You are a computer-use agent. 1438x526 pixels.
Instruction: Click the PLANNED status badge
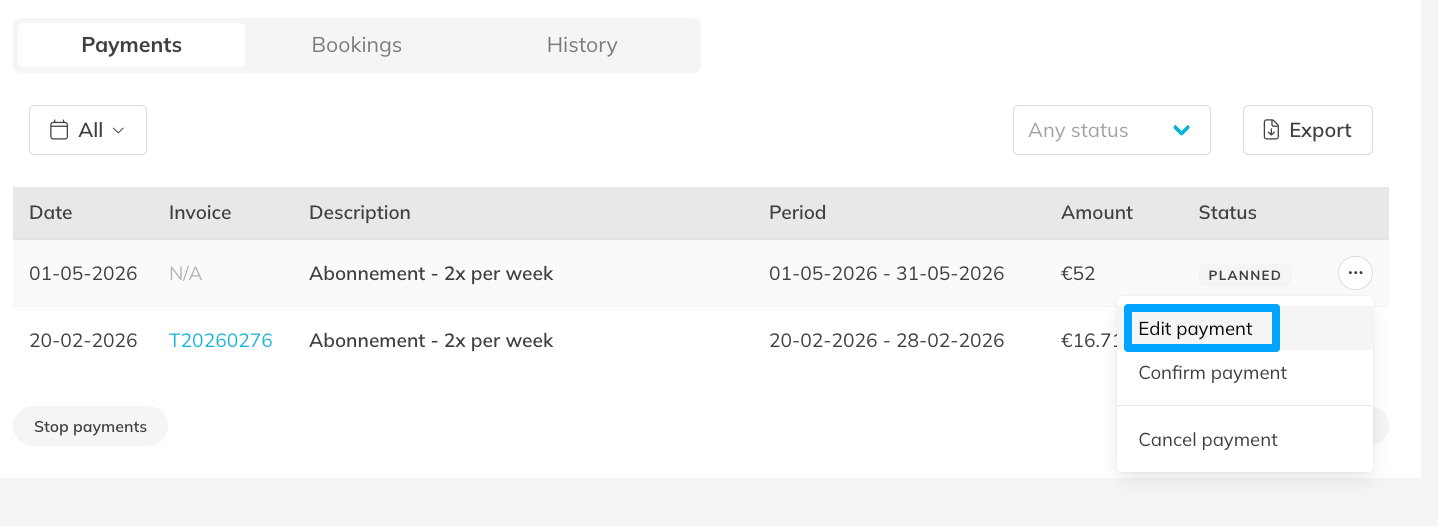point(1244,275)
